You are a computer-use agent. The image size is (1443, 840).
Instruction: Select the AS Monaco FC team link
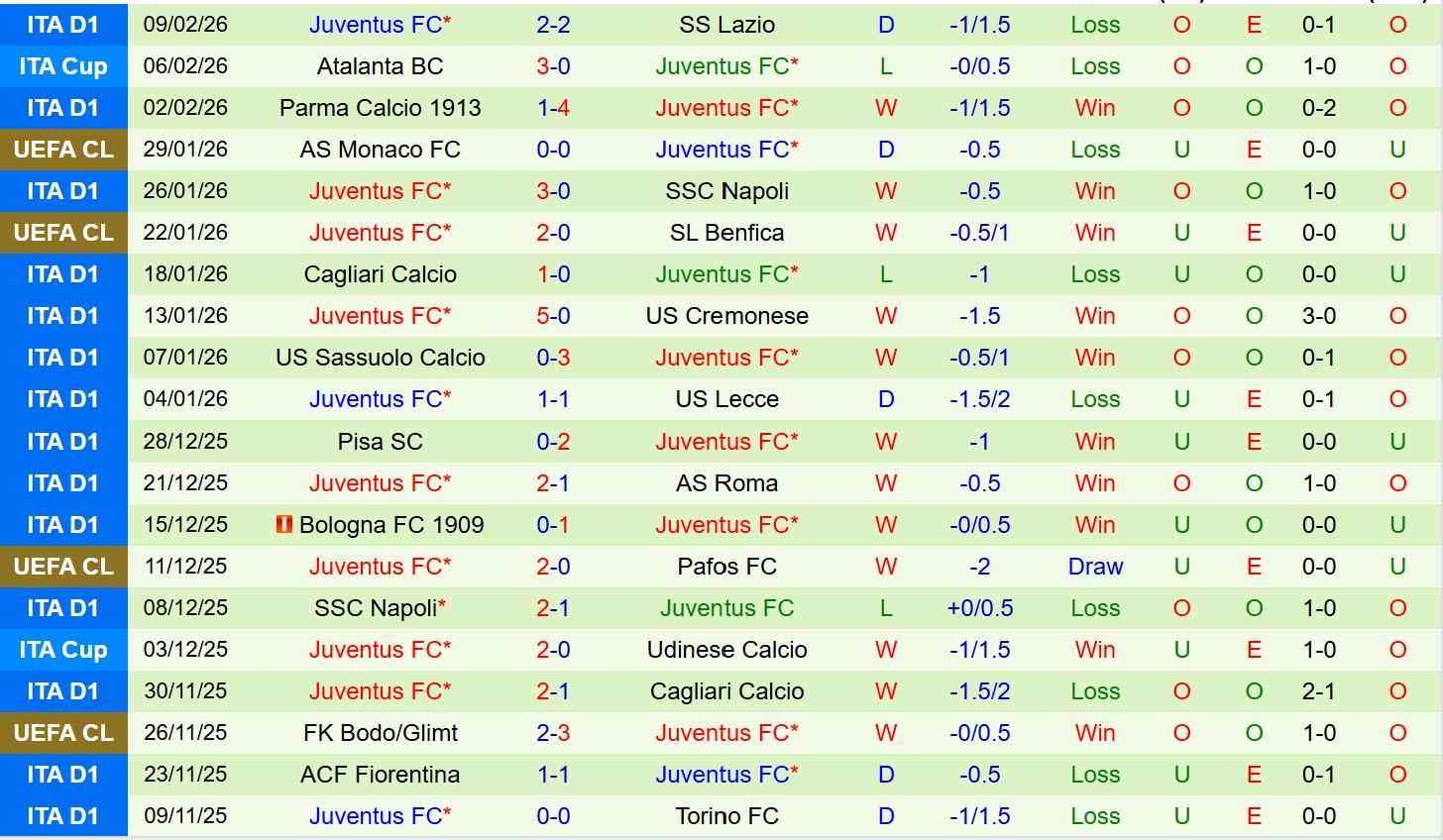tap(380, 150)
